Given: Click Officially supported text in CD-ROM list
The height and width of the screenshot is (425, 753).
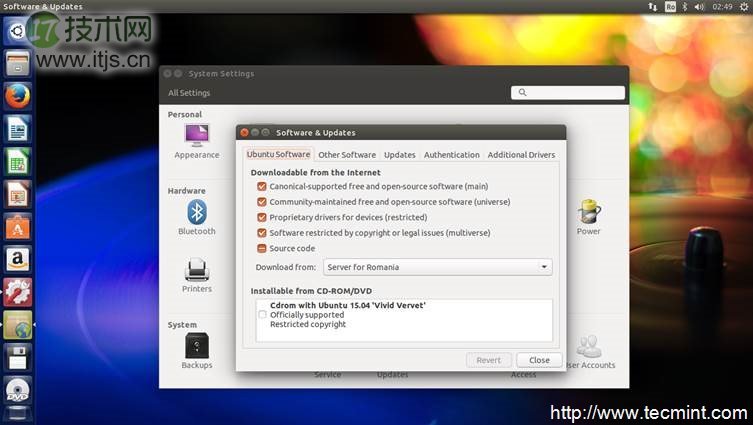Looking at the screenshot, I should click(307, 315).
